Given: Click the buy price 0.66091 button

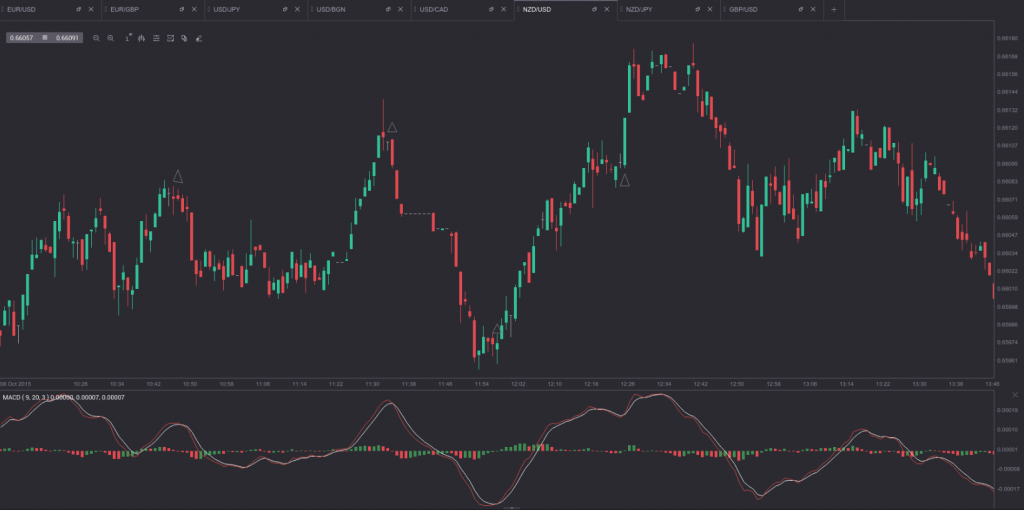Looking at the screenshot, I should [x=67, y=38].
